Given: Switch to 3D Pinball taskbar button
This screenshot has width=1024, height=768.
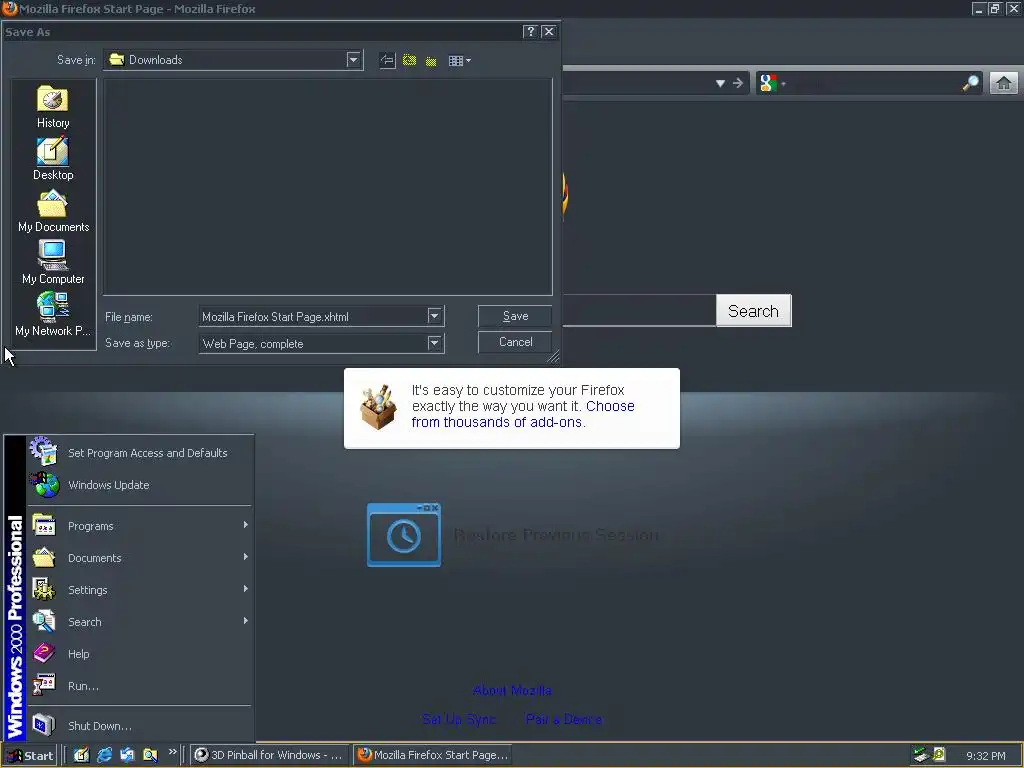Looking at the screenshot, I should [x=270, y=755].
